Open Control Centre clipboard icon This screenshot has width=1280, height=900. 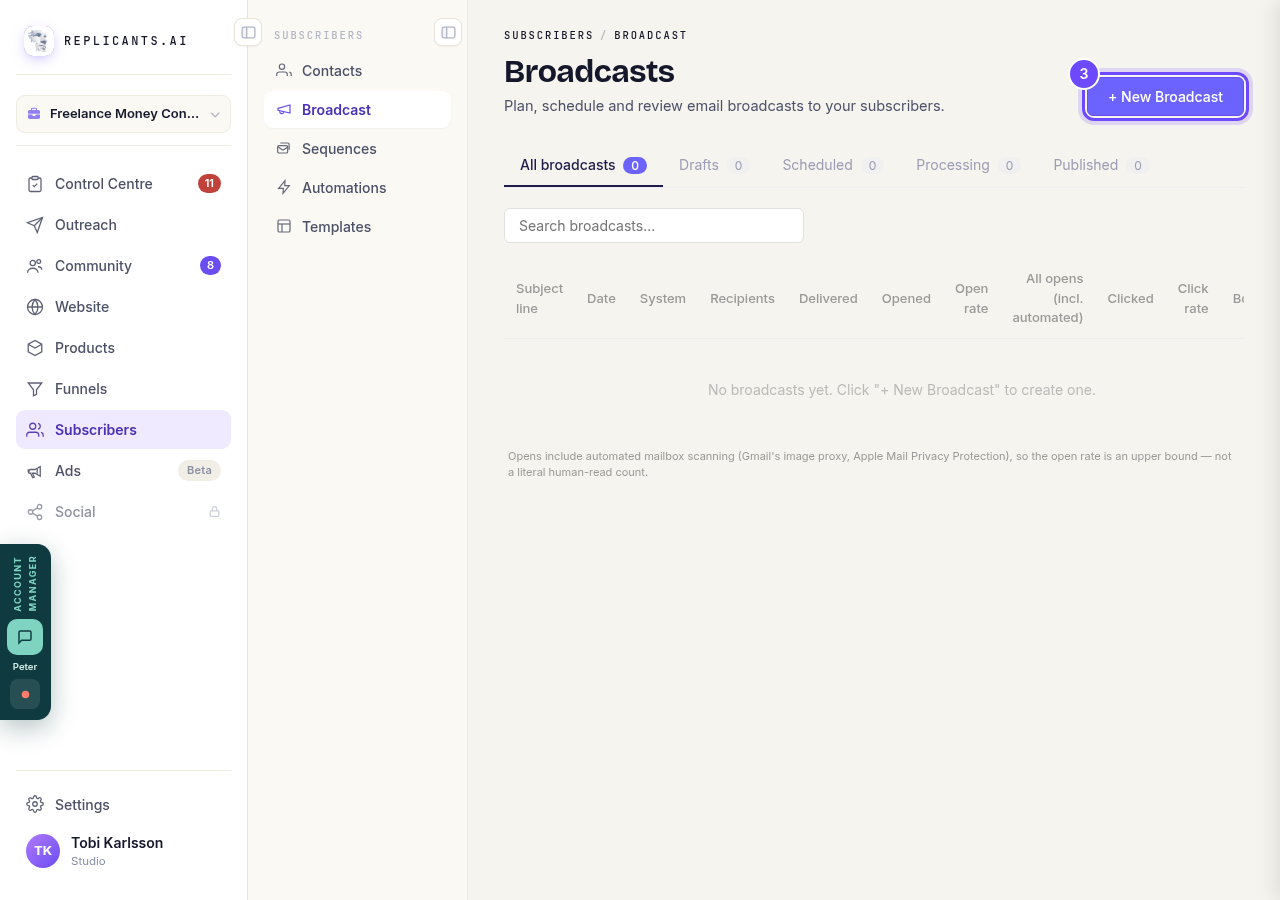tap(35, 184)
